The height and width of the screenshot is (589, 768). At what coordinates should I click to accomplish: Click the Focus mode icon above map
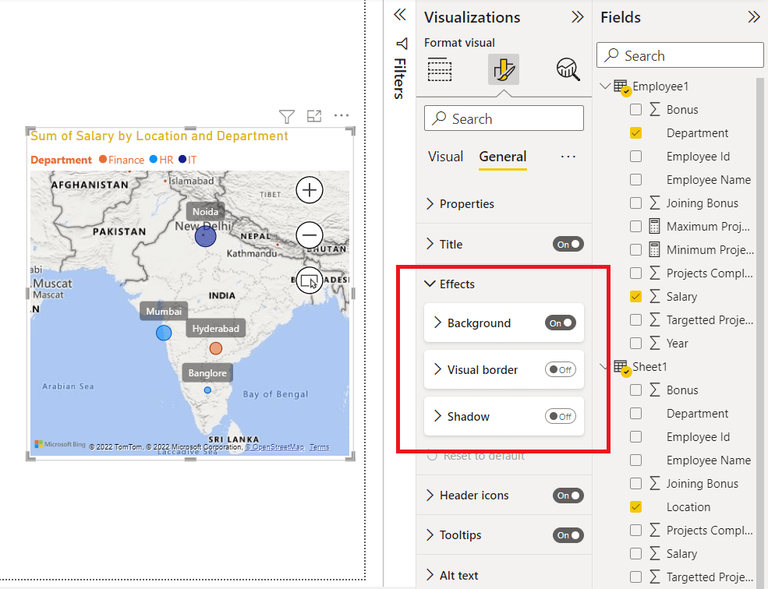point(314,116)
